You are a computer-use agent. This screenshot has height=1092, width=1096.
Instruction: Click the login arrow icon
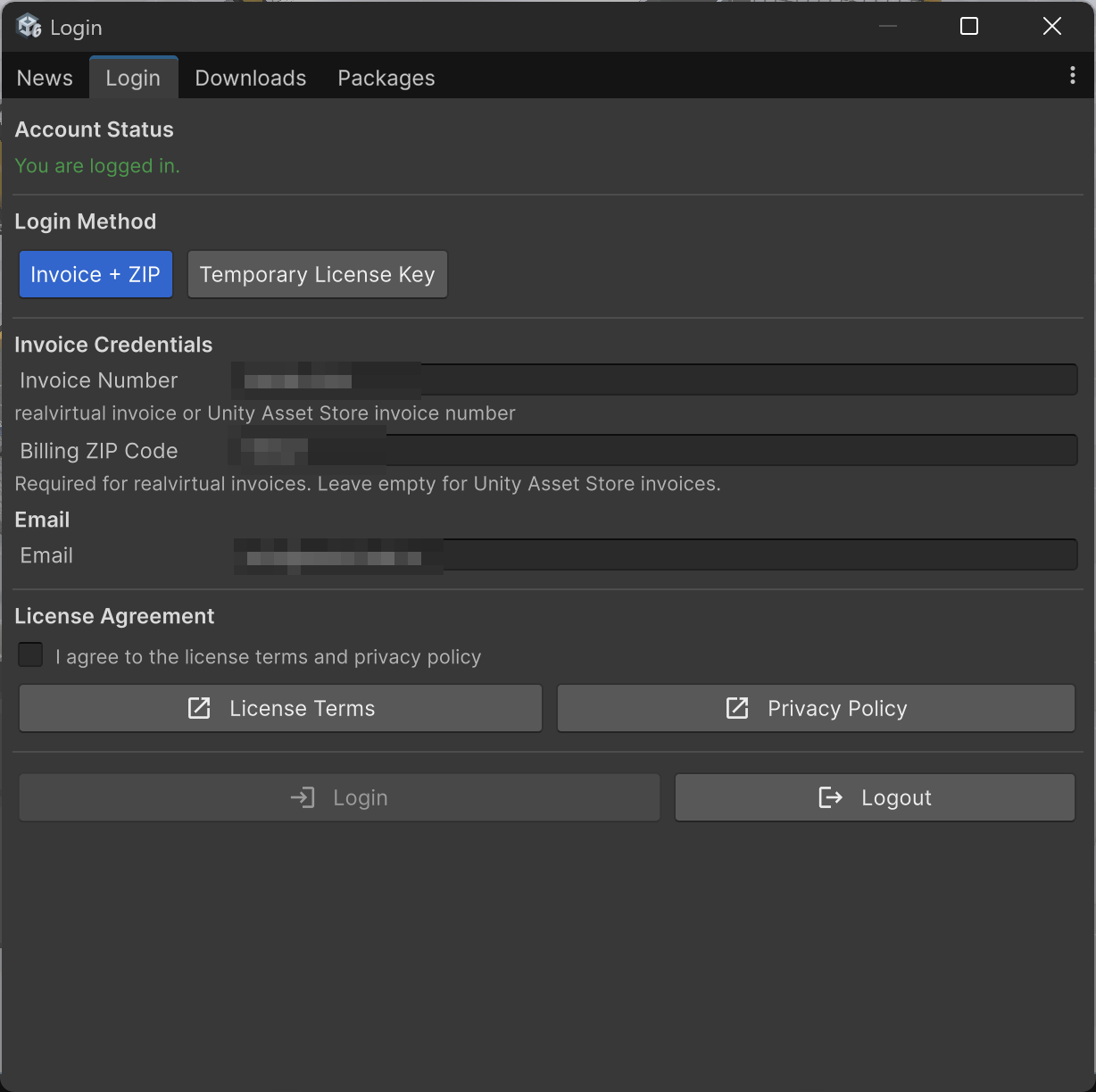(303, 797)
